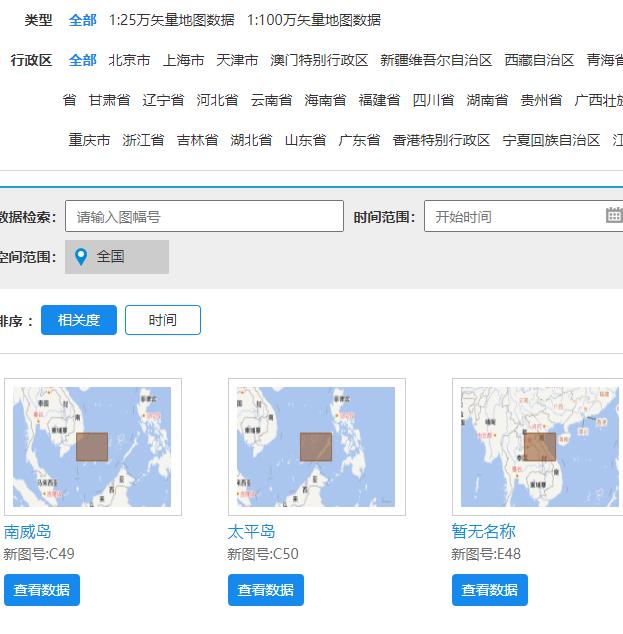Open the 南威岛 map thumbnail
Viewport: 623px width, 634px height.
[93, 447]
